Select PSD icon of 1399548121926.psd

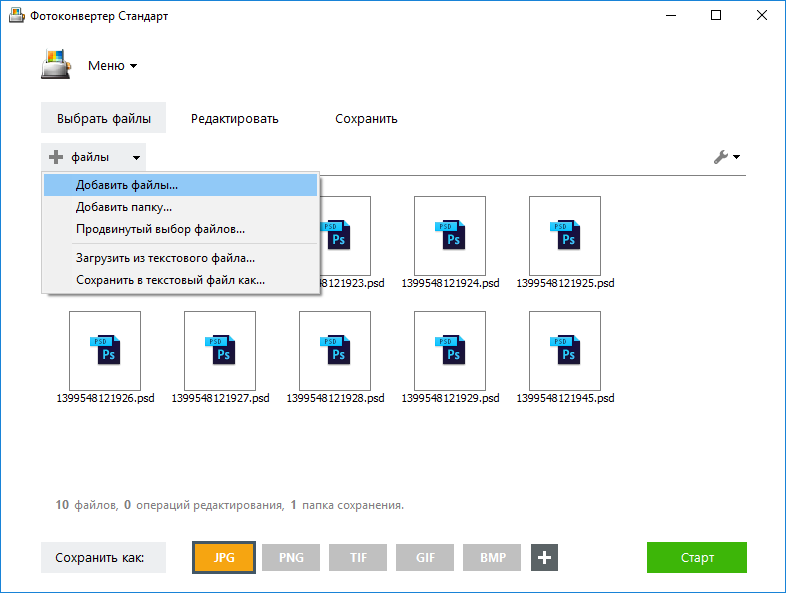point(105,351)
